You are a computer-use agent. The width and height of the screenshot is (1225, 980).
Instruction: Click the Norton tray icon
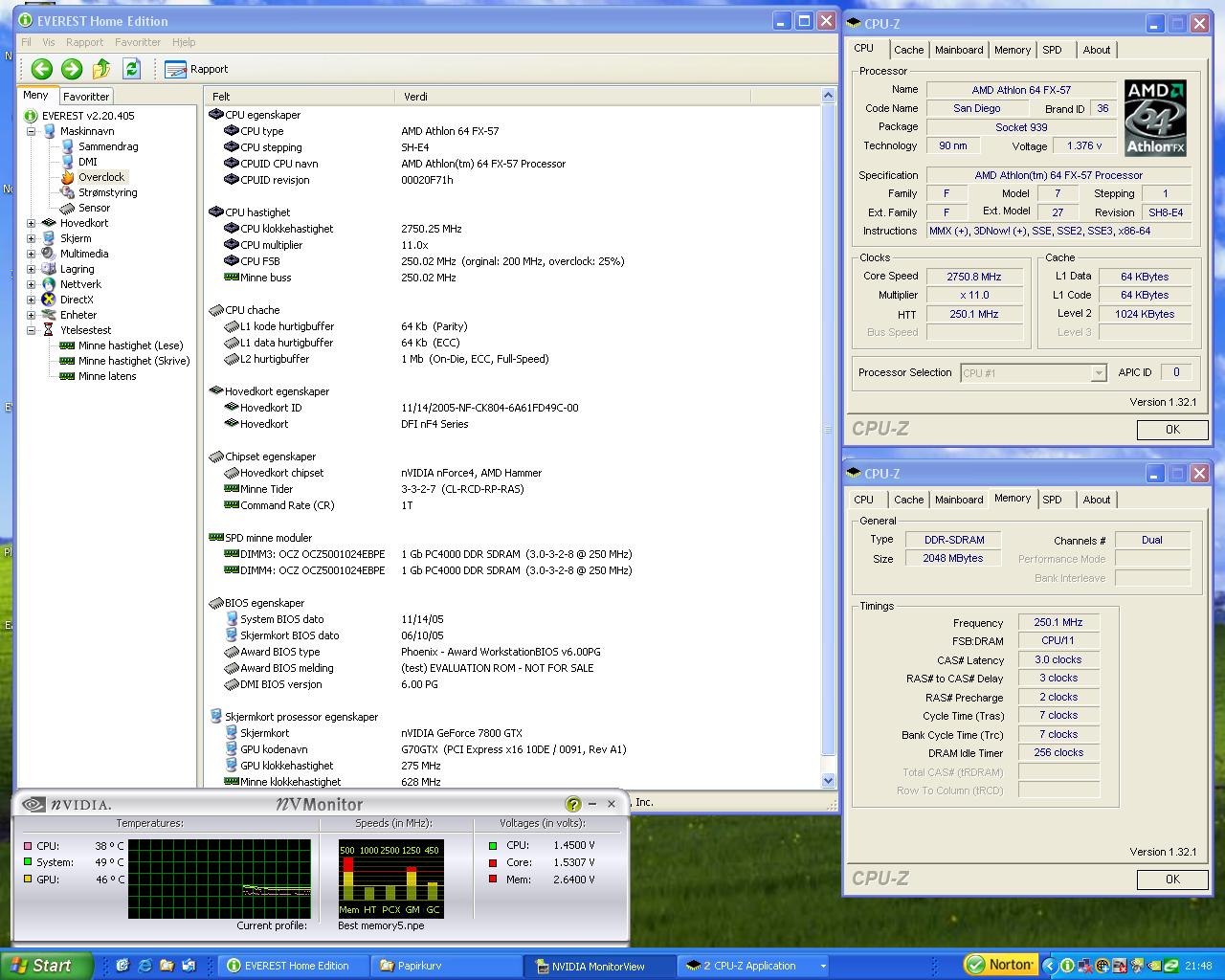(x=1000, y=965)
